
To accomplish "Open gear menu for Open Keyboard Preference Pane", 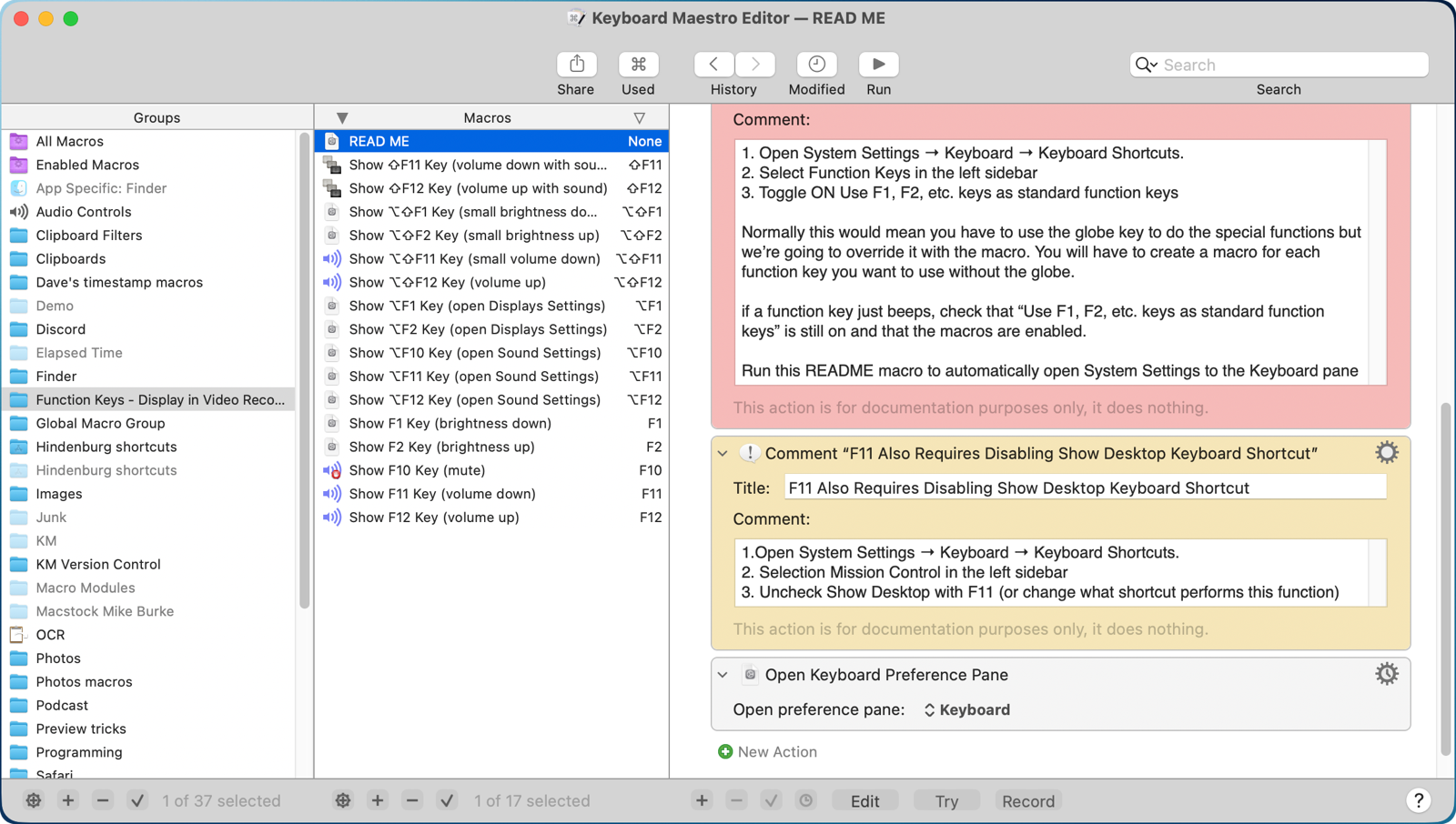I will 1386,674.
